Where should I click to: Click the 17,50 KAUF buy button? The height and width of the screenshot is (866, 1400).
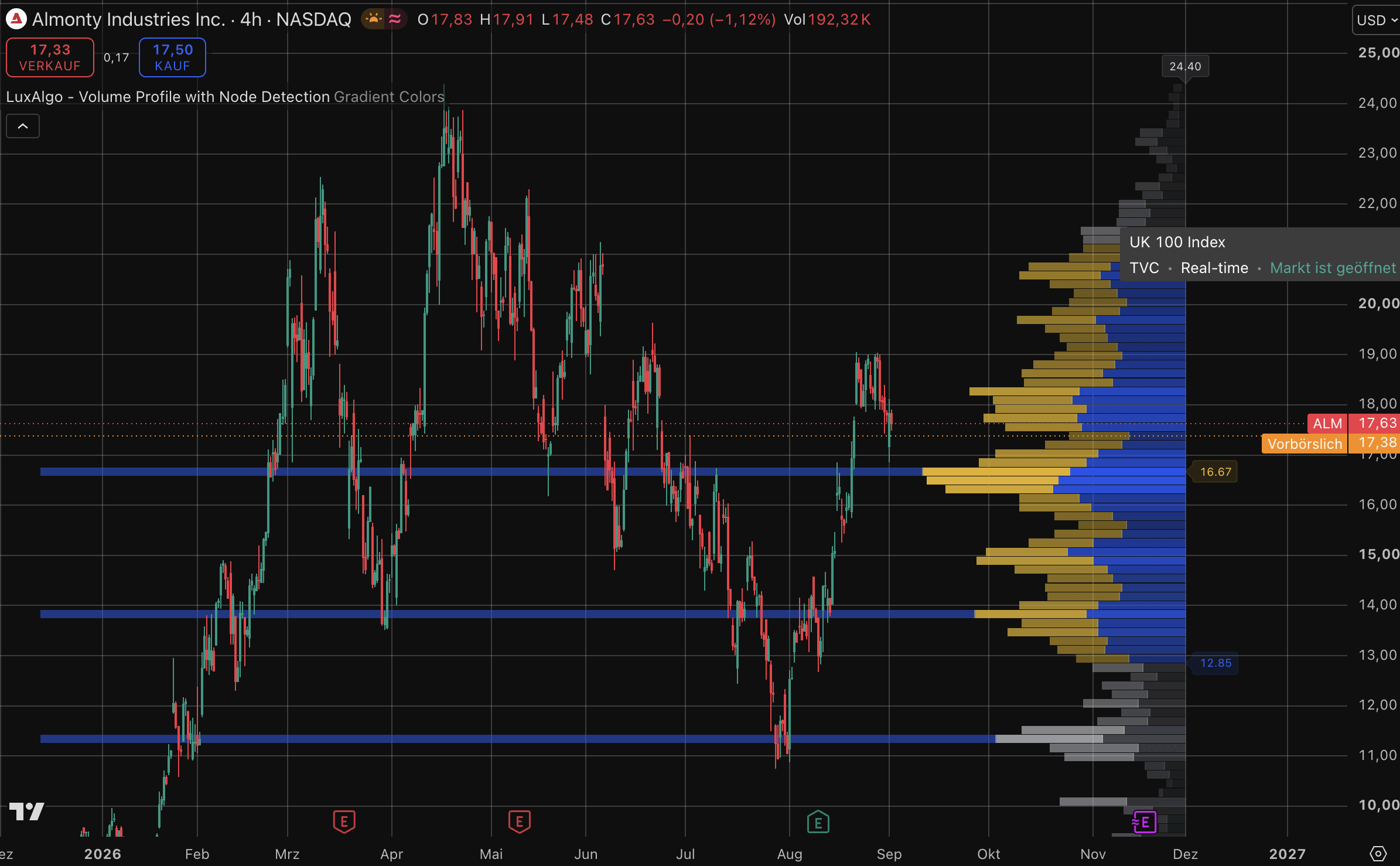coord(172,57)
